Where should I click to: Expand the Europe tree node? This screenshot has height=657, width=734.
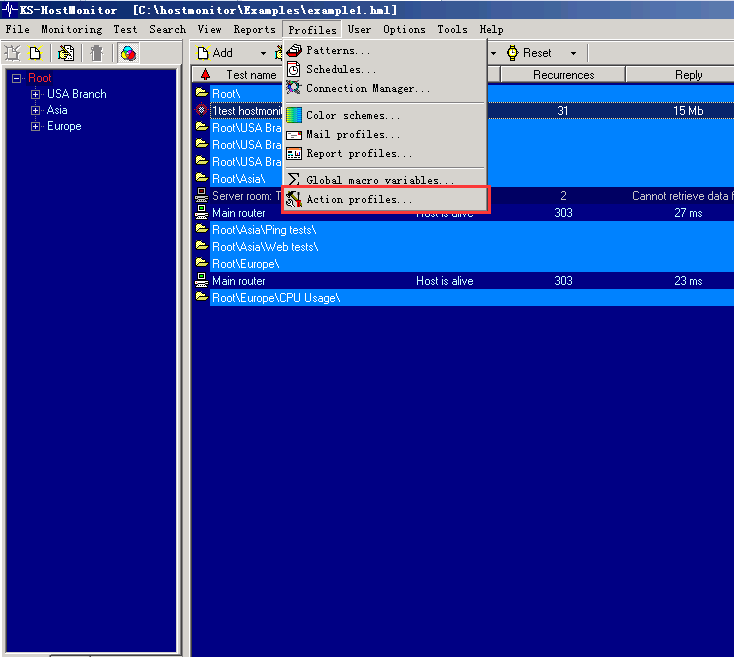[36, 126]
